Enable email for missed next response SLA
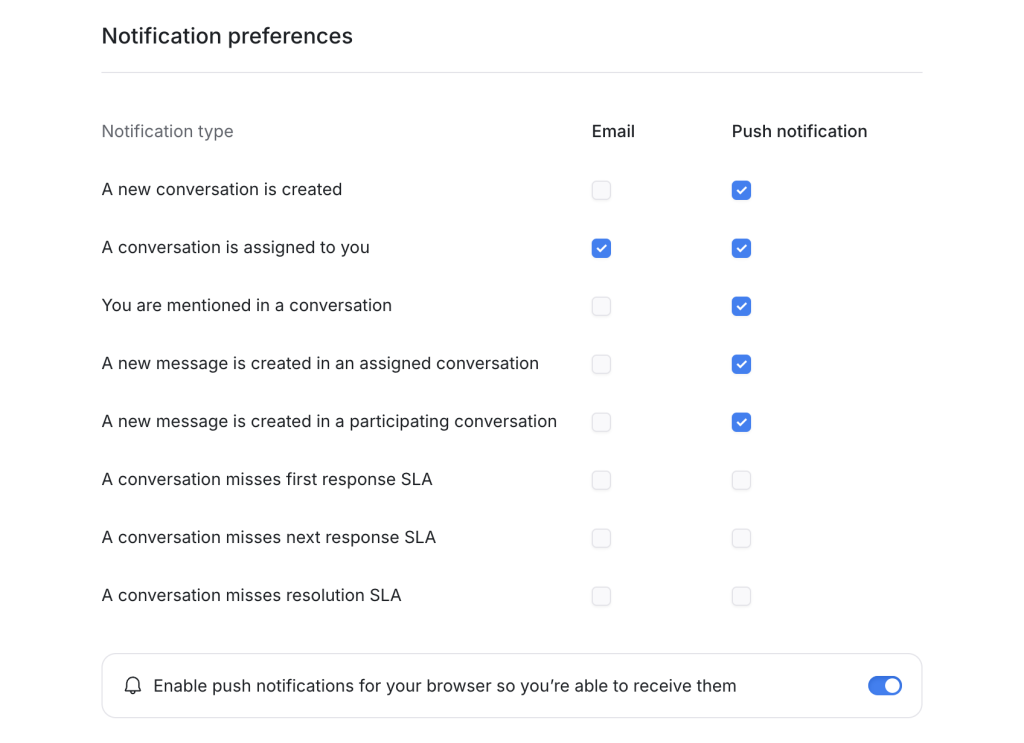 601,539
